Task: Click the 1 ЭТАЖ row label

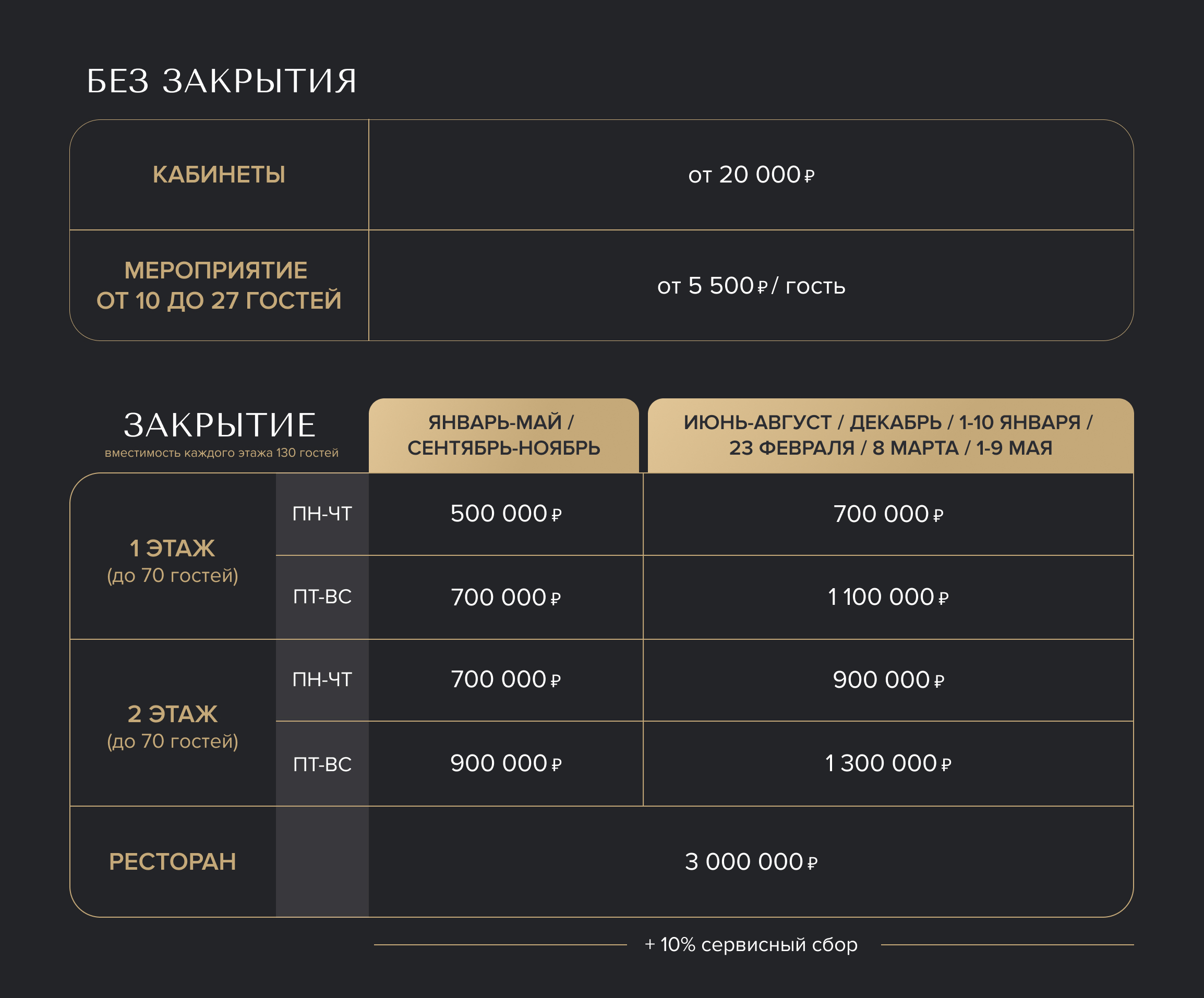Action: [x=172, y=549]
